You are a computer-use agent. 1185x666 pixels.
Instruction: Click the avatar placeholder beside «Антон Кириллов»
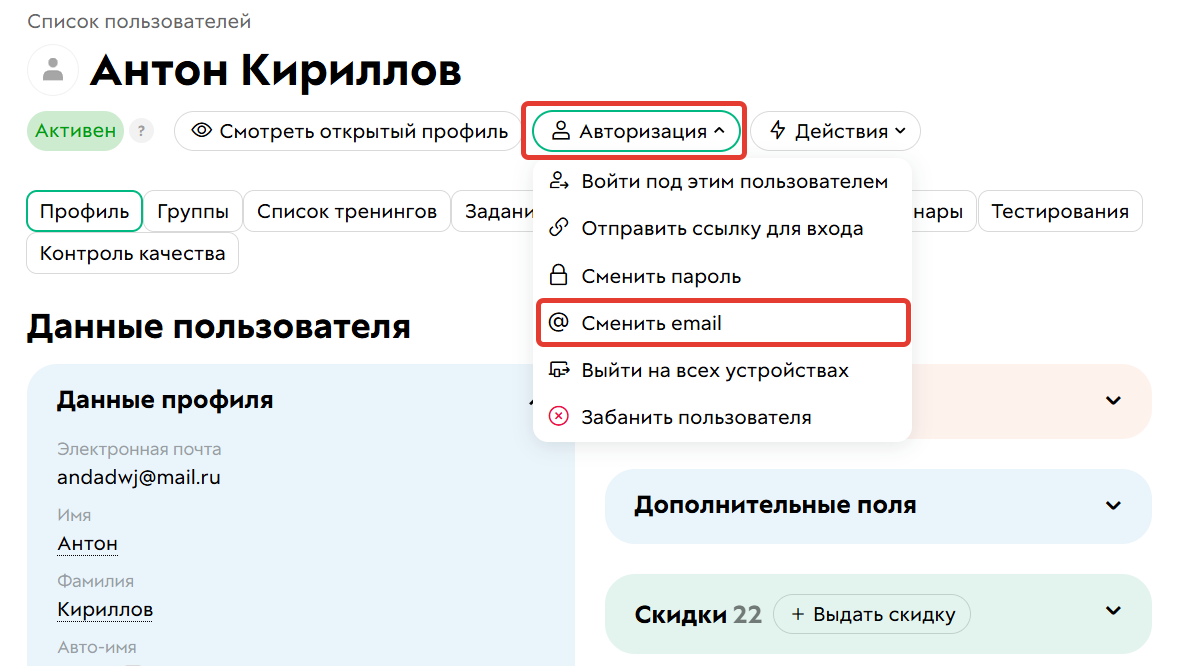pos(51,70)
